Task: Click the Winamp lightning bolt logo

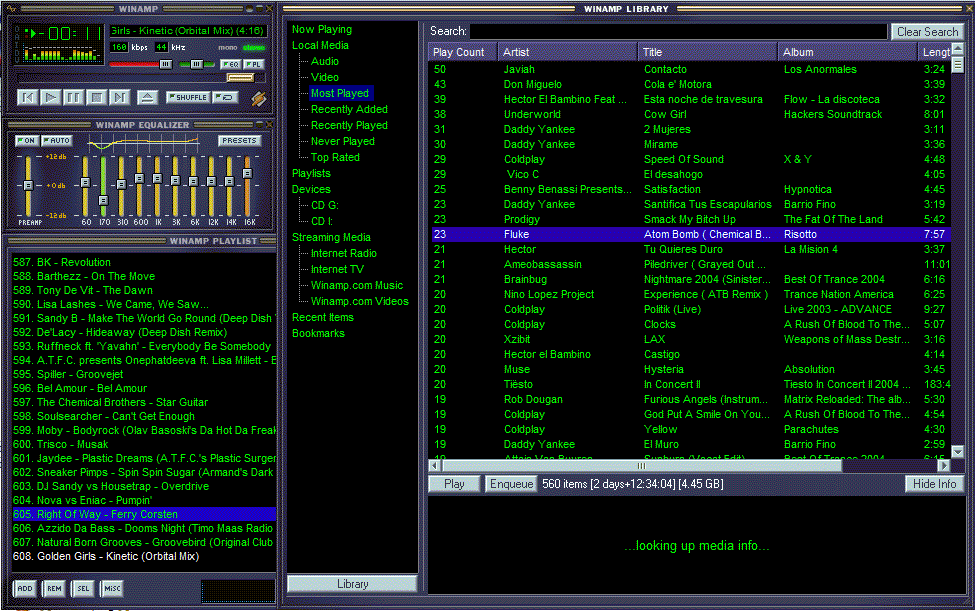Action: [258, 97]
